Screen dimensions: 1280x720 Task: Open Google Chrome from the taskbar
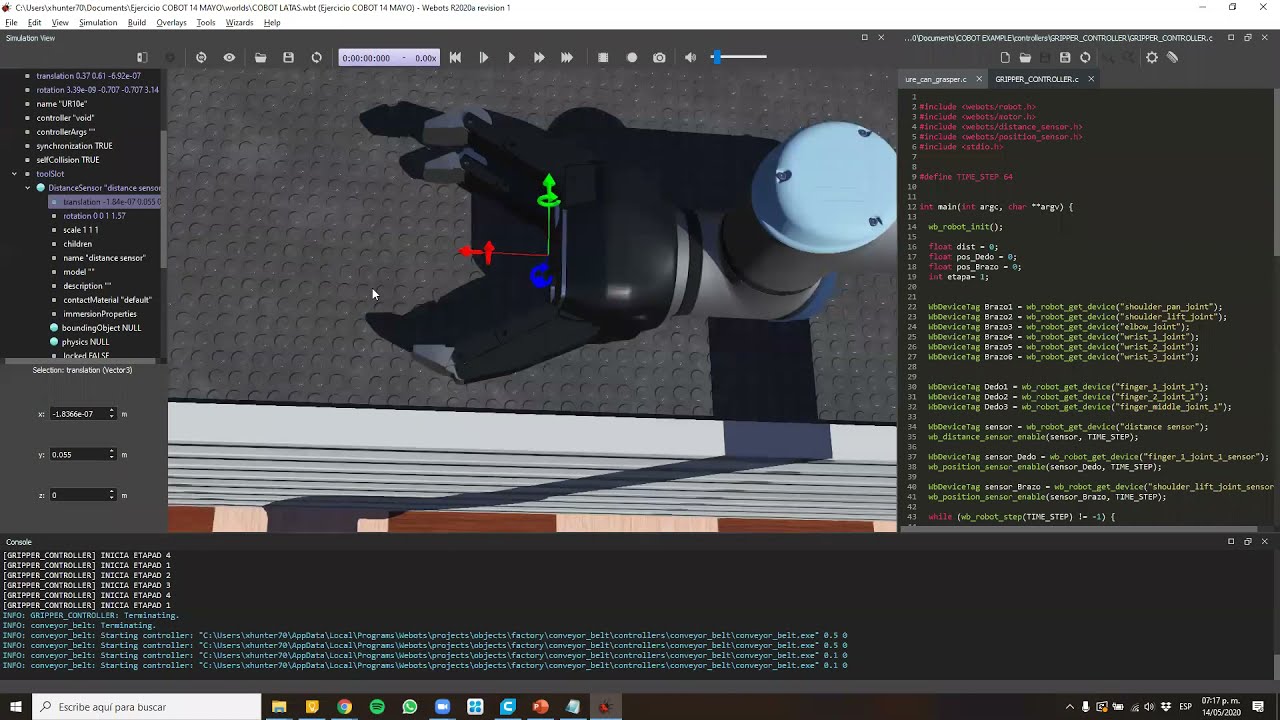(344, 707)
